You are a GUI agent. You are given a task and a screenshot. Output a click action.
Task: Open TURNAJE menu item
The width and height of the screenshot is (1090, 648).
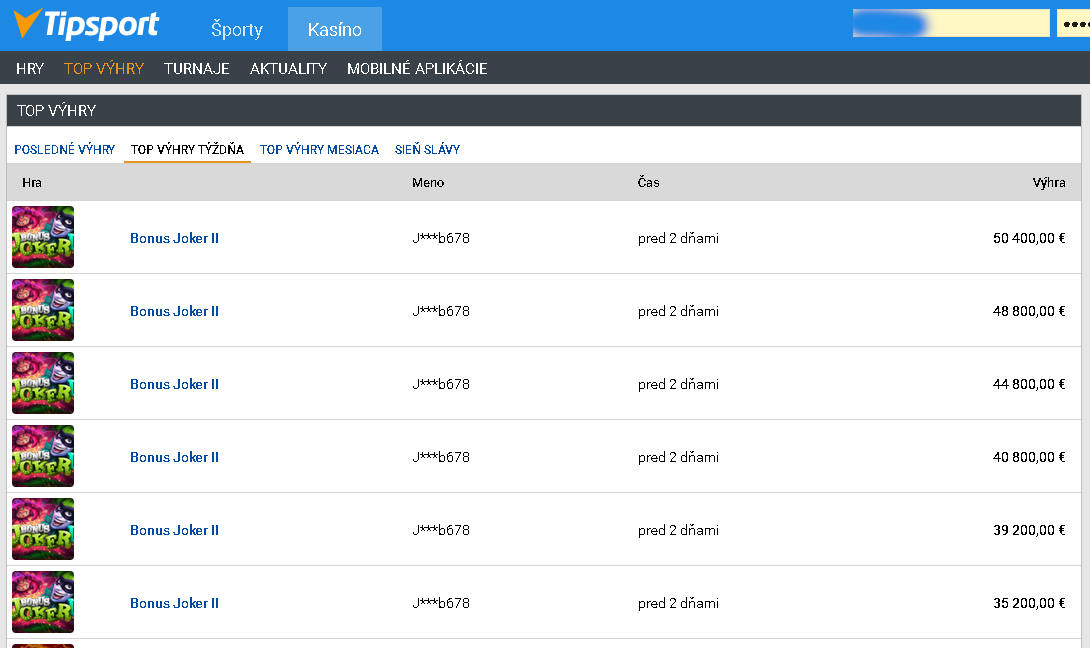pyautogui.click(x=197, y=68)
